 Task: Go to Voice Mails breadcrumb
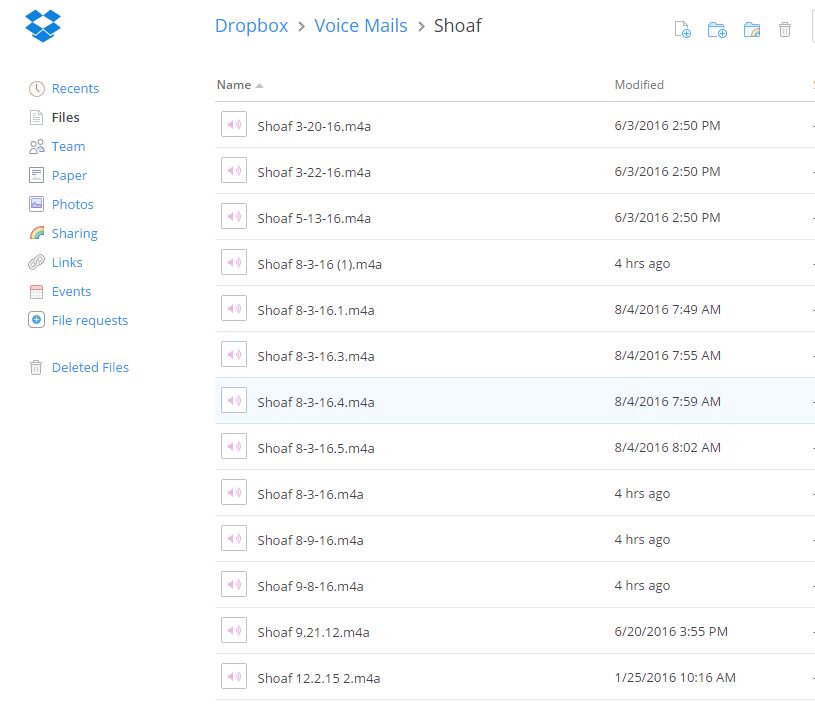click(361, 25)
